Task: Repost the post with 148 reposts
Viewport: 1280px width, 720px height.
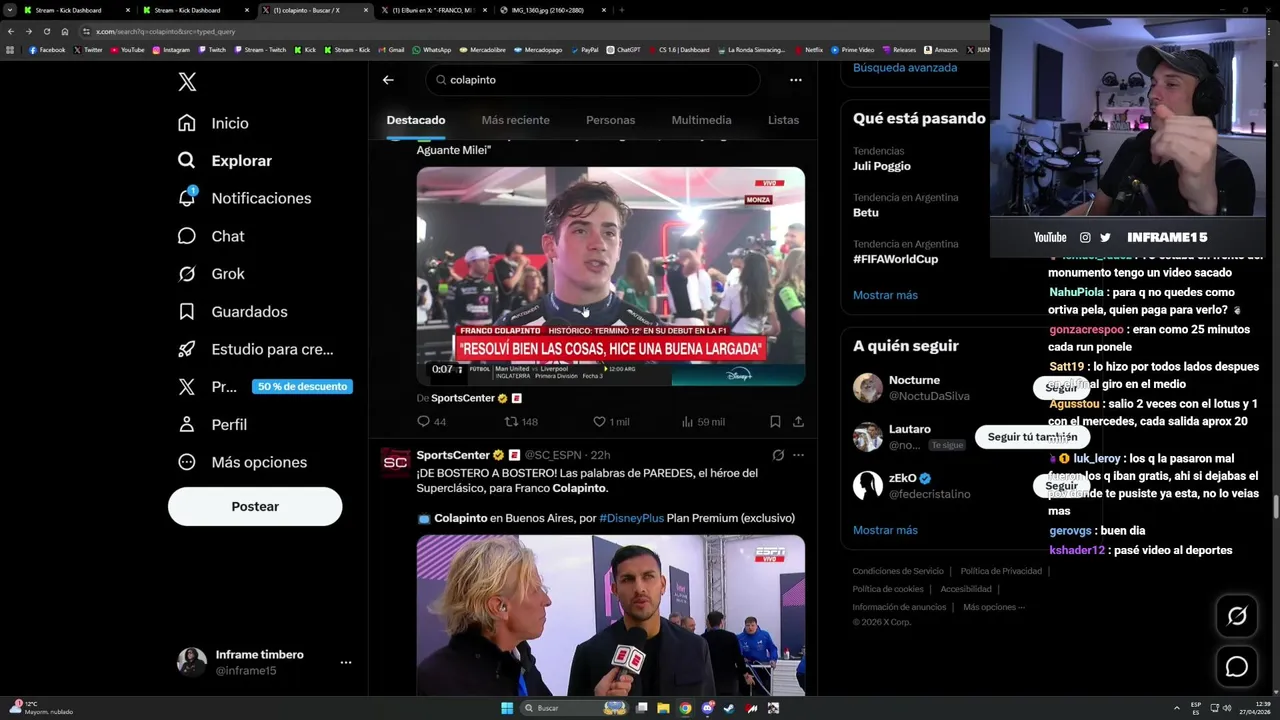Action: click(x=521, y=422)
